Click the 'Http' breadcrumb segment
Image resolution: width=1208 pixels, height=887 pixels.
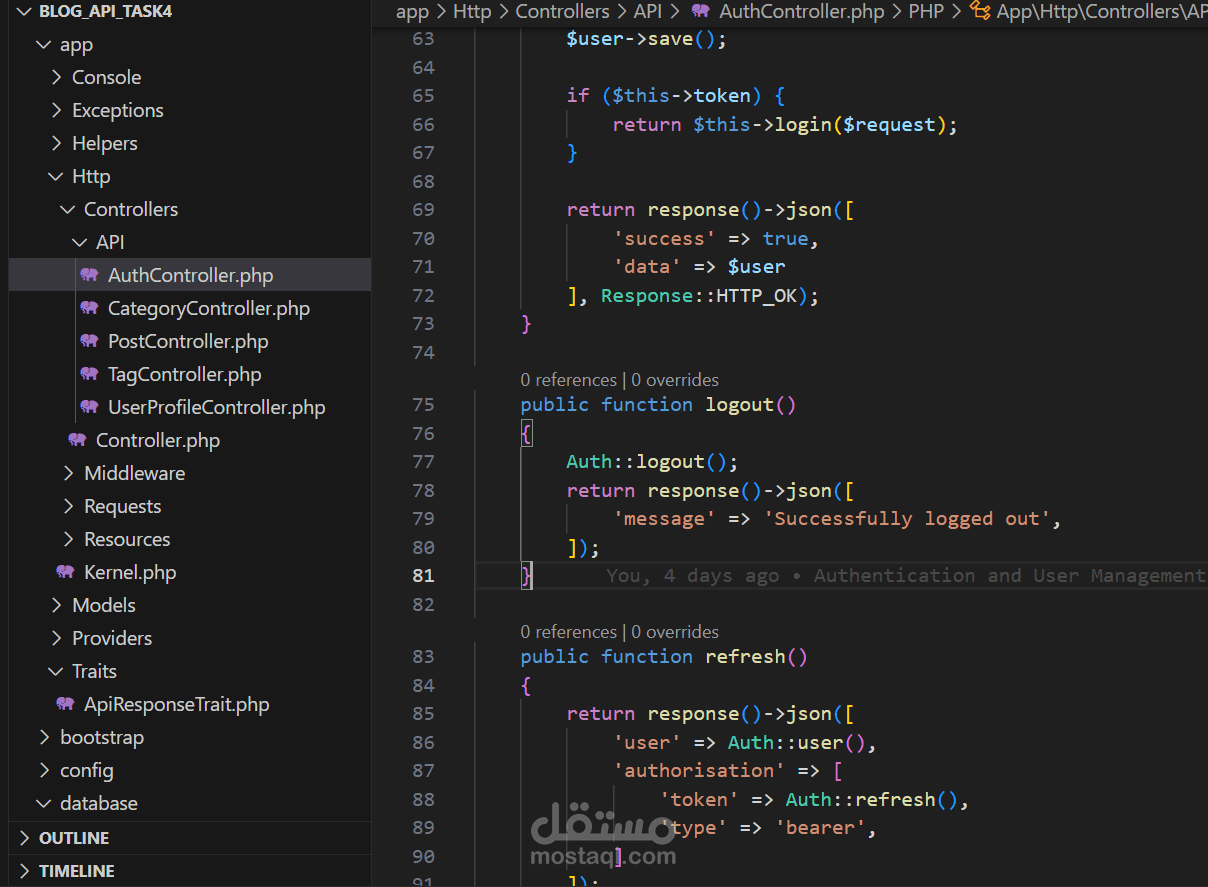coord(472,12)
